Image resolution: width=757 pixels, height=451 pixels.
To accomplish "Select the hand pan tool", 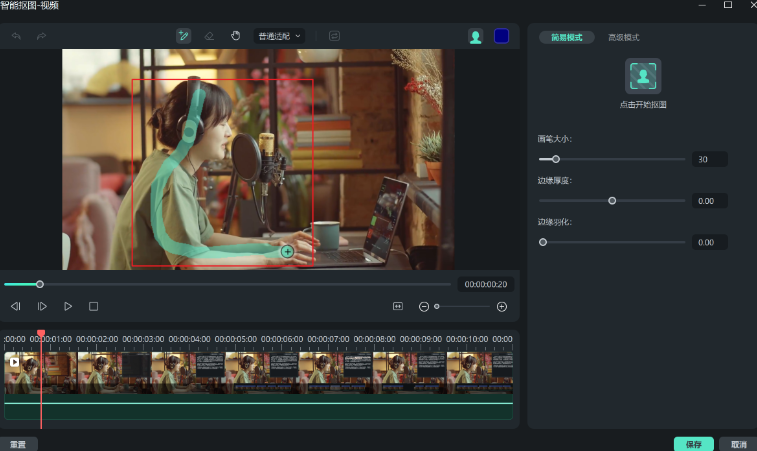I will [x=236, y=36].
